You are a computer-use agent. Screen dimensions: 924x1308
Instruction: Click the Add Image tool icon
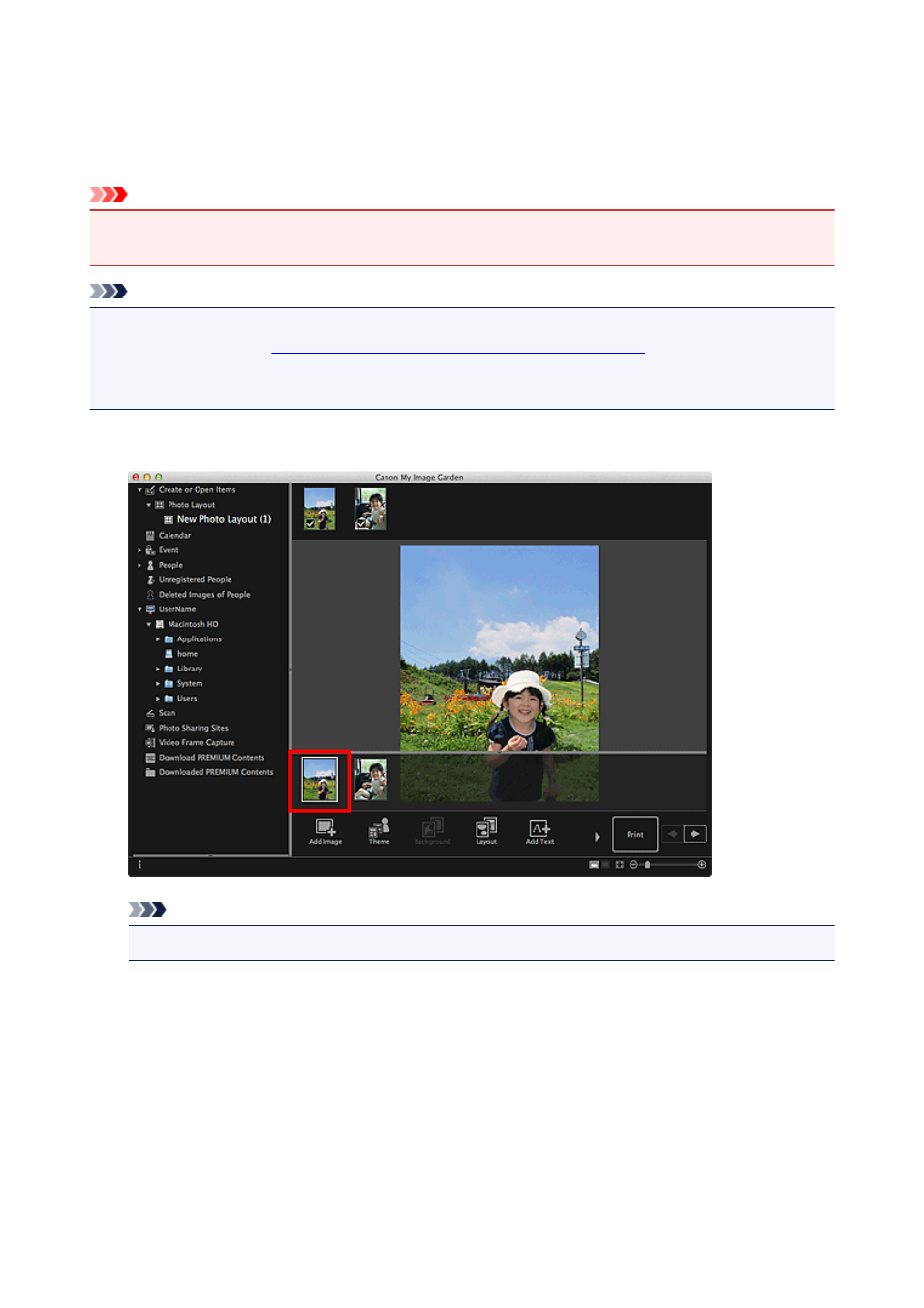[325, 827]
